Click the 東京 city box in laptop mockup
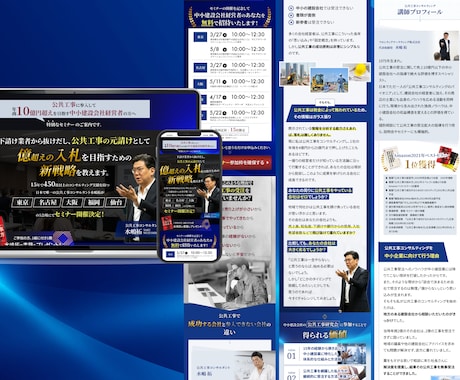Viewport: 460px width, 380px height. point(22,202)
